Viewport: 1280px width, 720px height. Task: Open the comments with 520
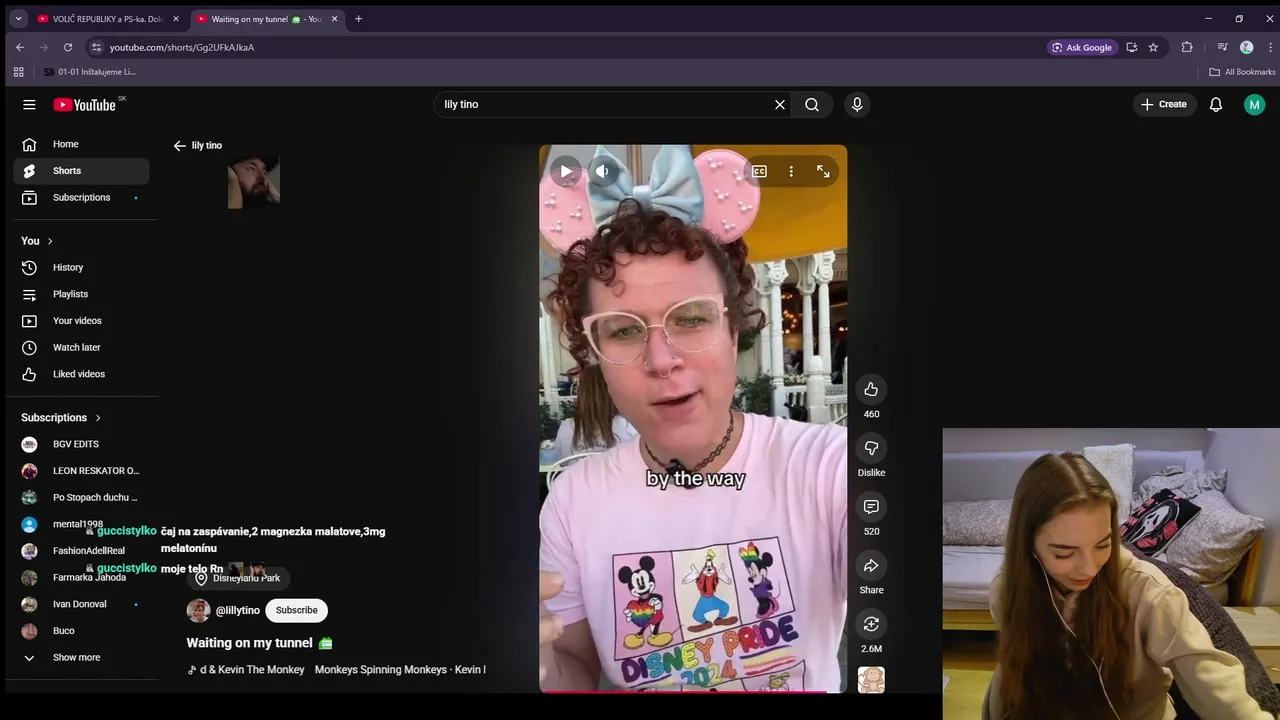(871, 507)
